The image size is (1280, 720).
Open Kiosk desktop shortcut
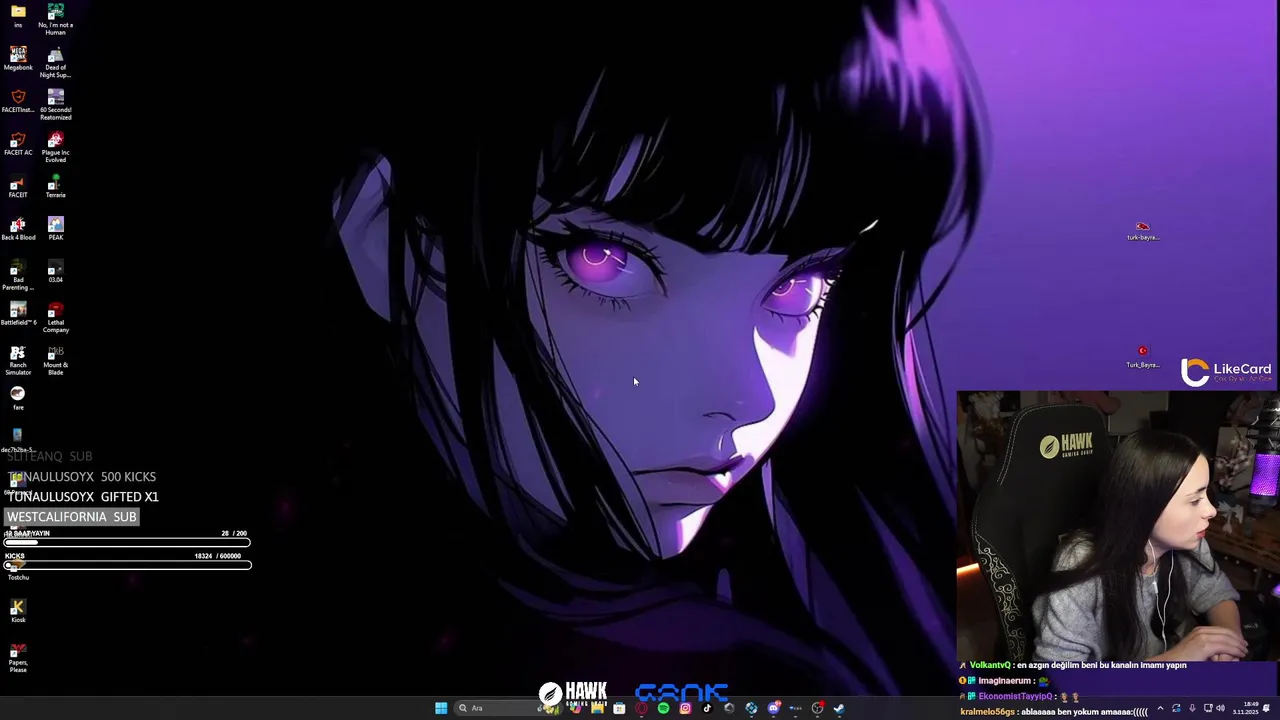click(18, 611)
